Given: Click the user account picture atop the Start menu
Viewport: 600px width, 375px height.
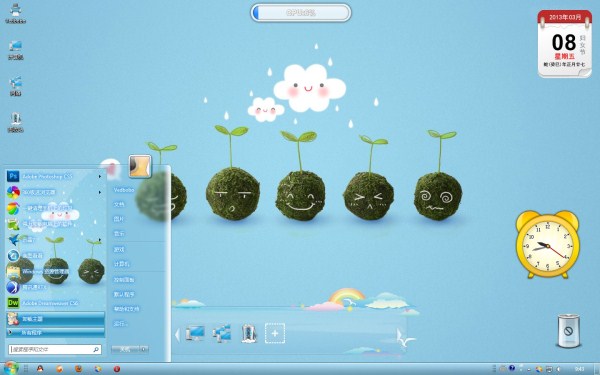Looking at the screenshot, I should 140,166.
